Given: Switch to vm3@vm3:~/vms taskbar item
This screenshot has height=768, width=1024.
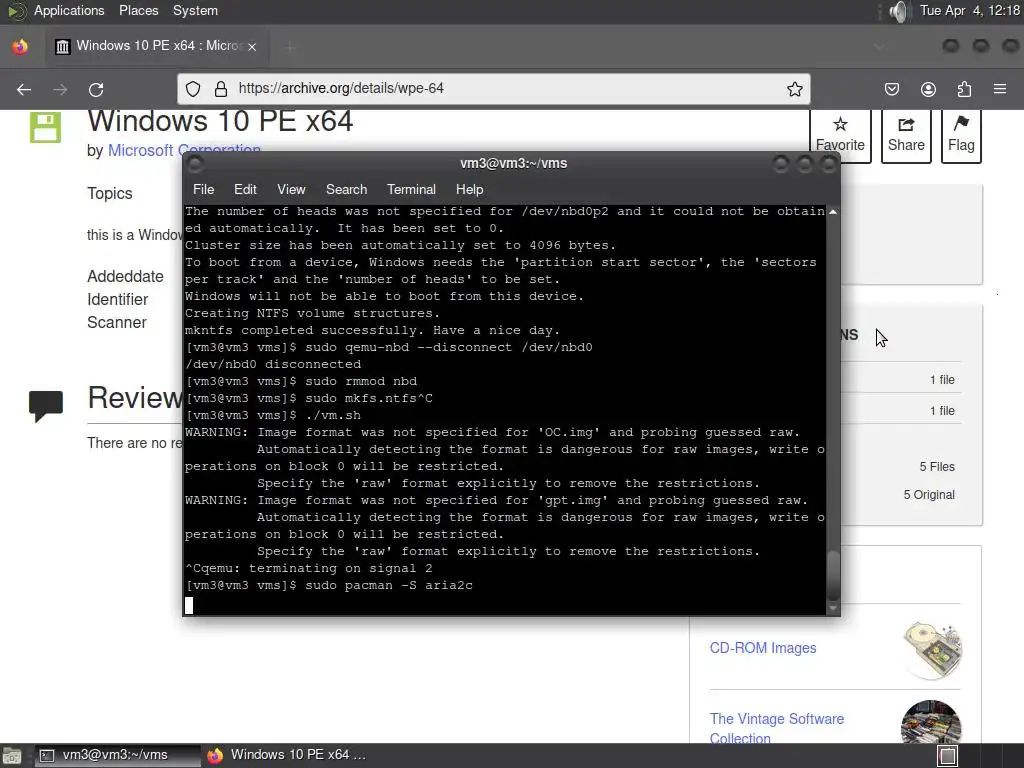Looking at the screenshot, I should click(116, 756).
